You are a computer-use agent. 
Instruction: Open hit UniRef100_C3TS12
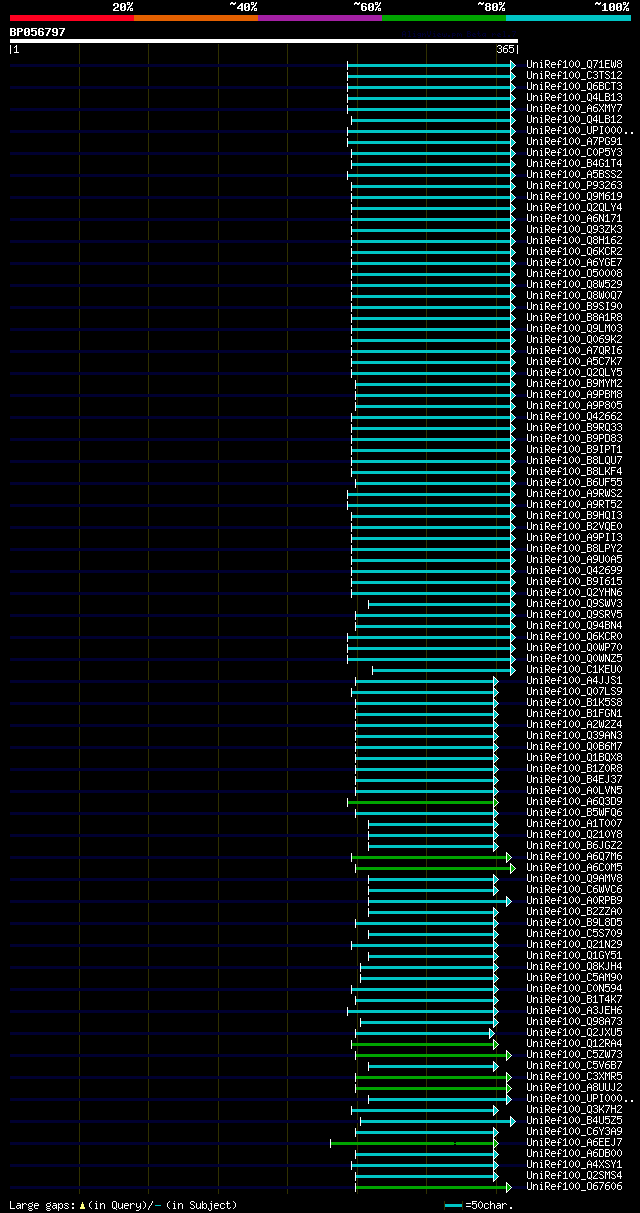point(574,75)
